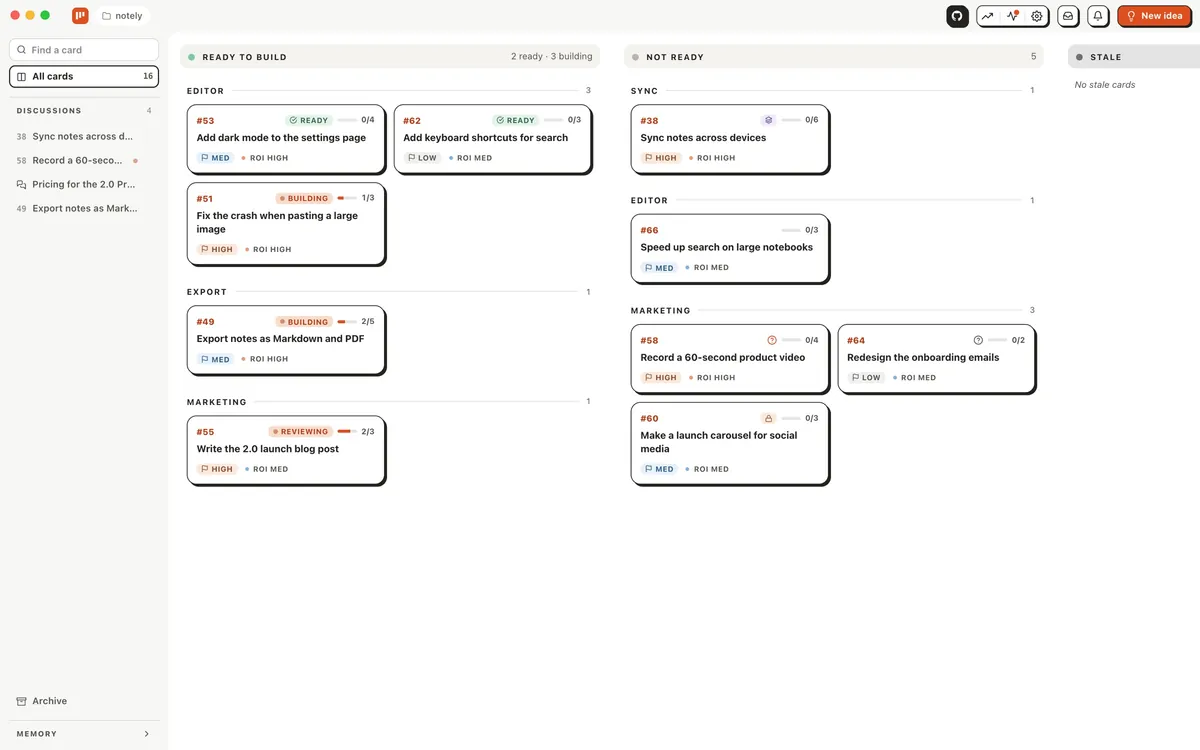Click the READY badge on card #53

[309, 120]
